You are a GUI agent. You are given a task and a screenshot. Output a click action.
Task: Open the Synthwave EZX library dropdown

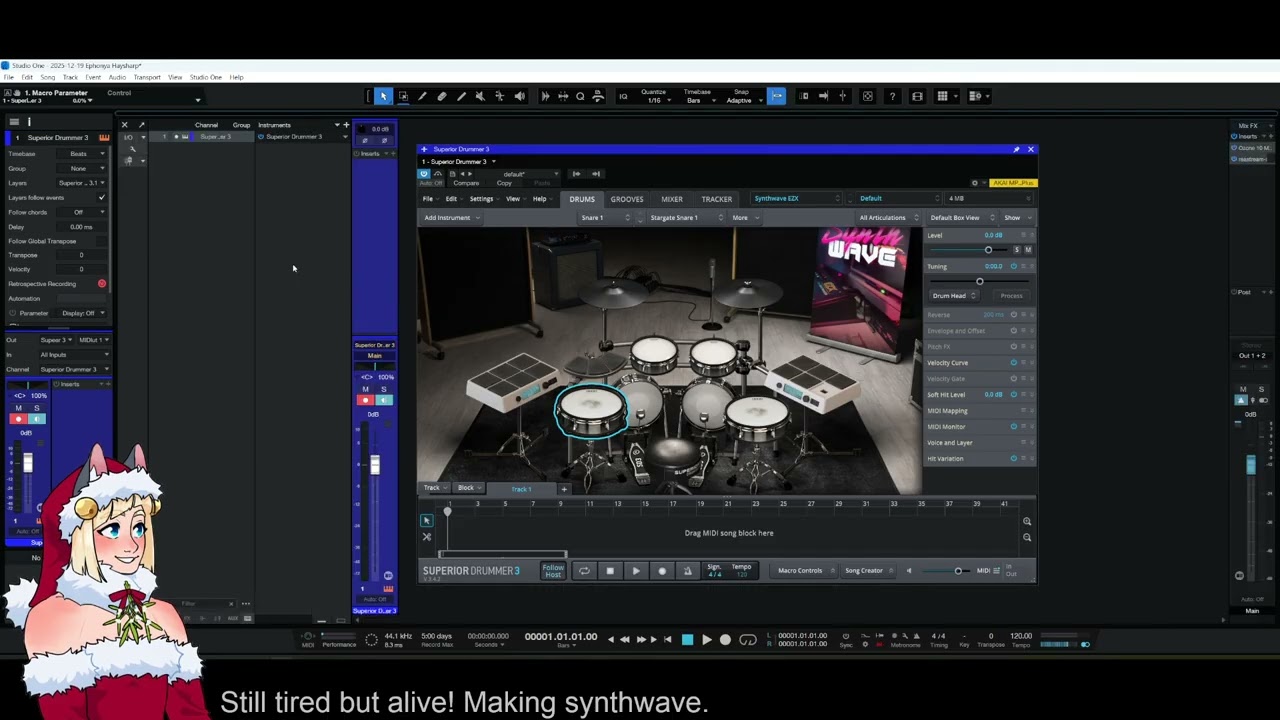(x=797, y=198)
